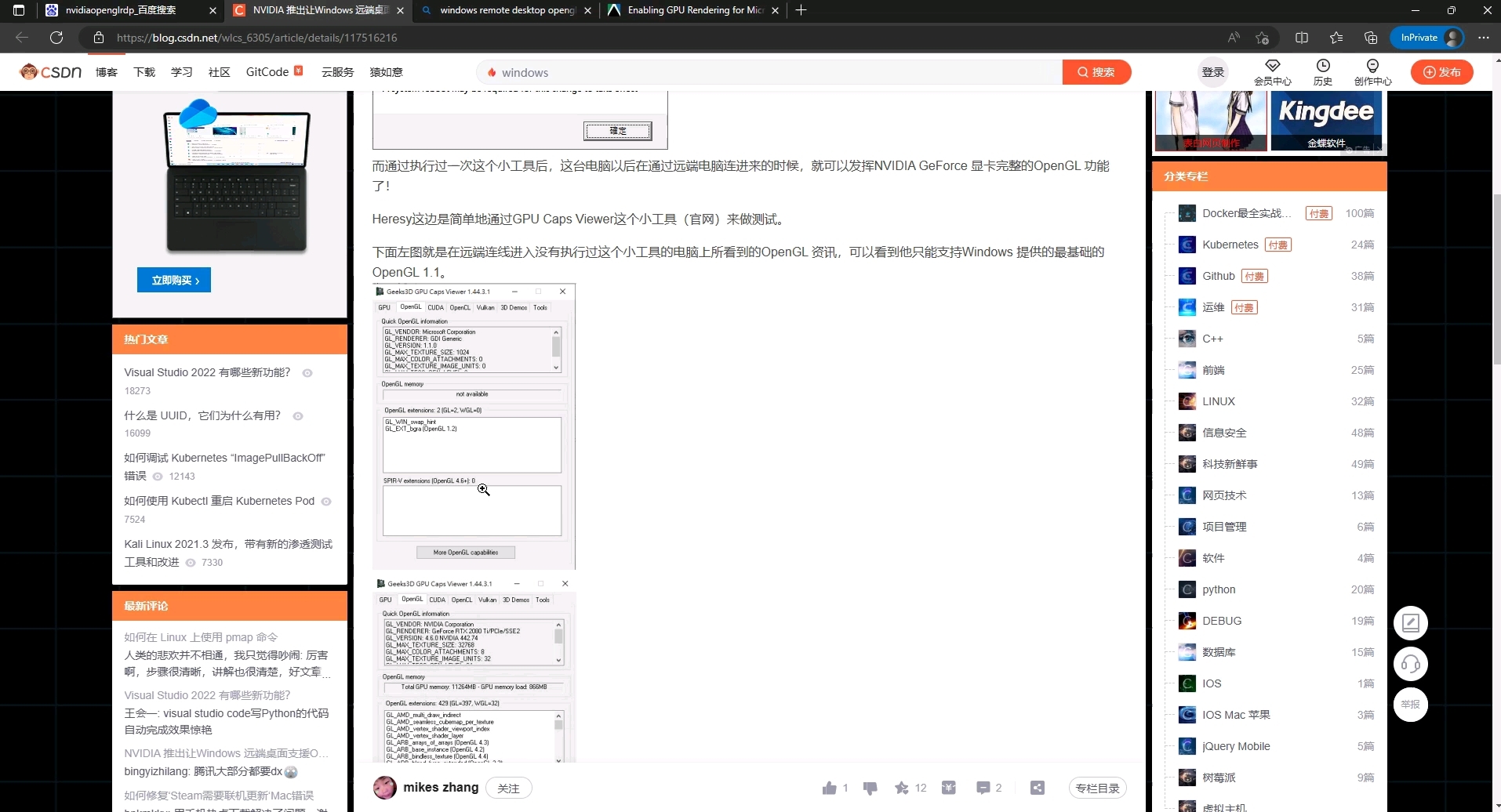1501x812 pixels.
Task: Follow author mikes zhang via 关注 button
Action: pyautogui.click(x=508, y=788)
